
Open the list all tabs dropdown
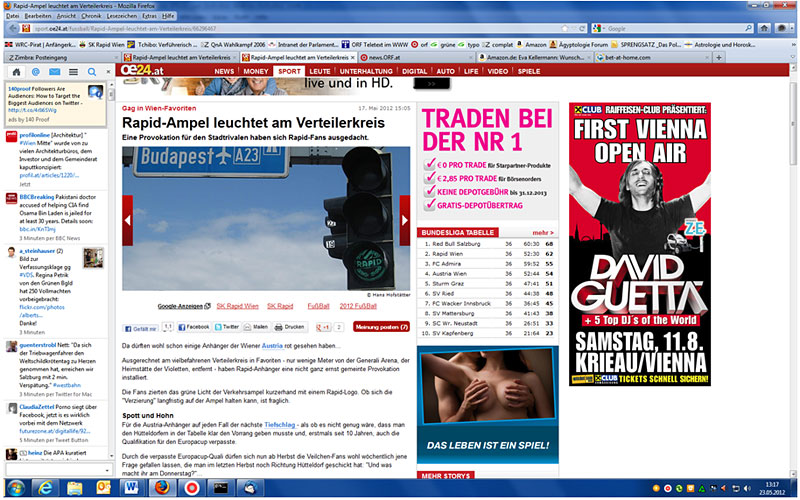tap(792, 58)
